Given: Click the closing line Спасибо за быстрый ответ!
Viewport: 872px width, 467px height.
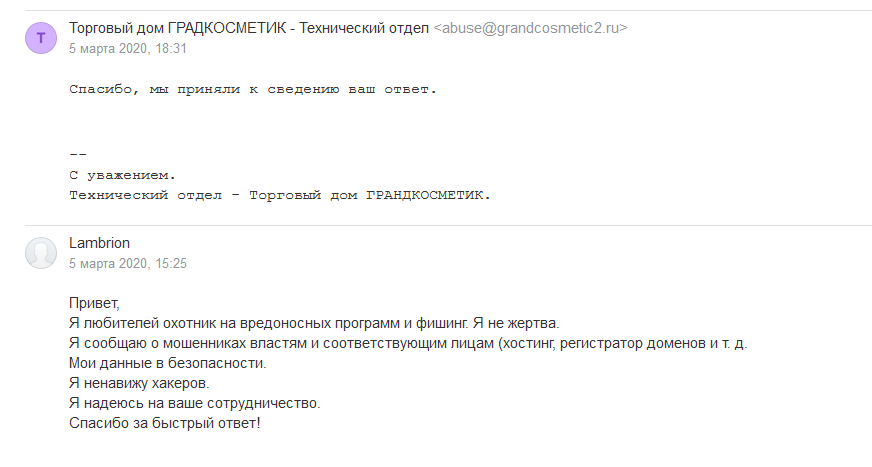Looking at the screenshot, I should coord(165,423).
